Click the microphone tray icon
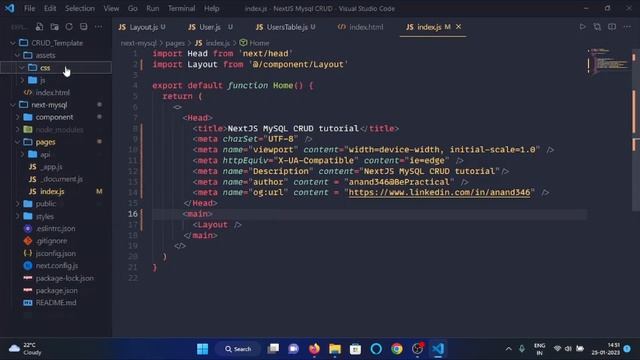Screen dimensions: 640x360 pos(522,349)
